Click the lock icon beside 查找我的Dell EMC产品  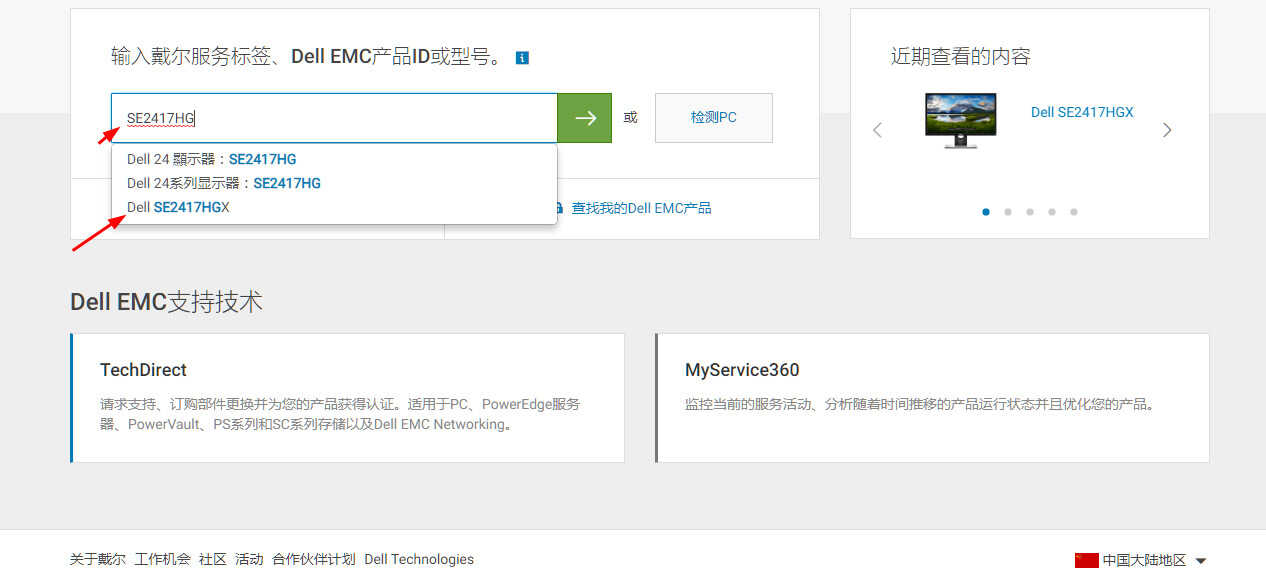pos(558,208)
